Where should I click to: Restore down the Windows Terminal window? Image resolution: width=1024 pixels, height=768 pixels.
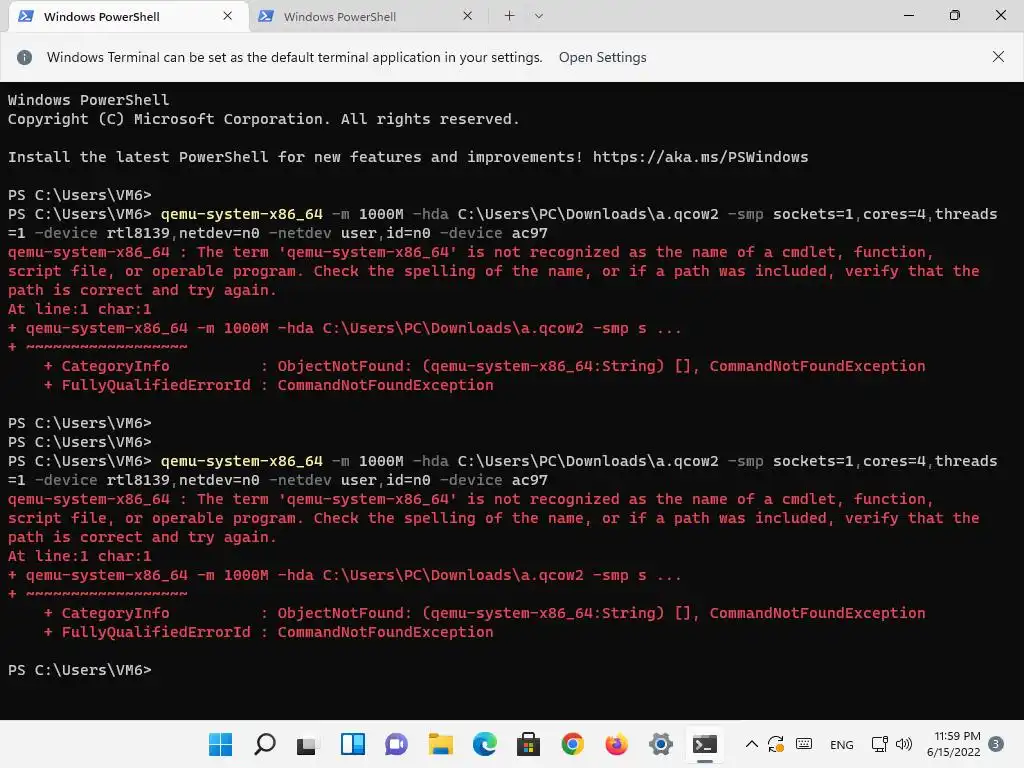(x=954, y=15)
